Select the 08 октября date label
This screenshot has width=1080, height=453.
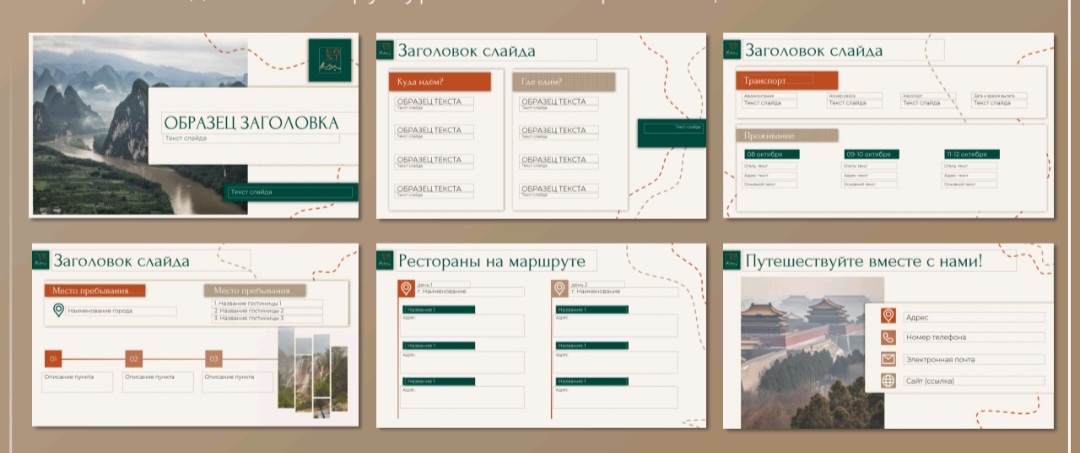[771, 154]
